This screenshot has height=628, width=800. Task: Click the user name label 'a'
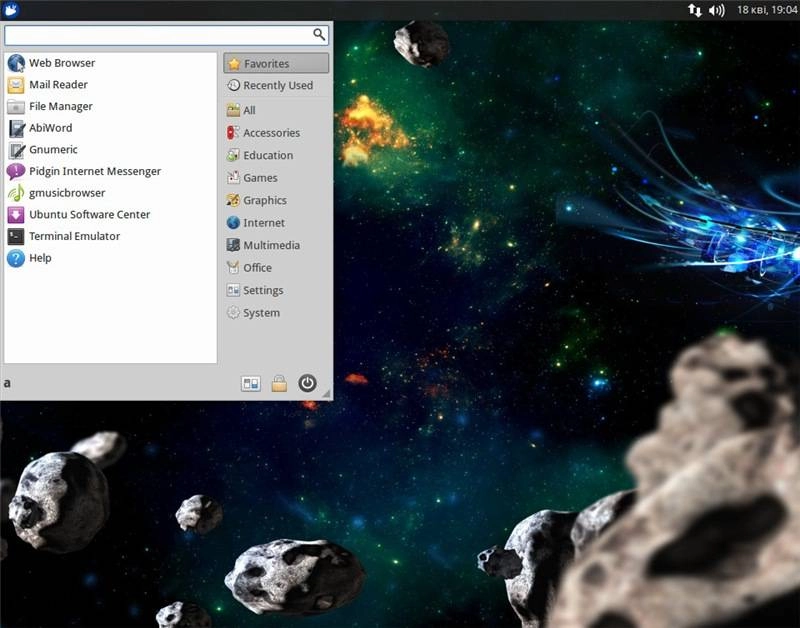coord(7,383)
